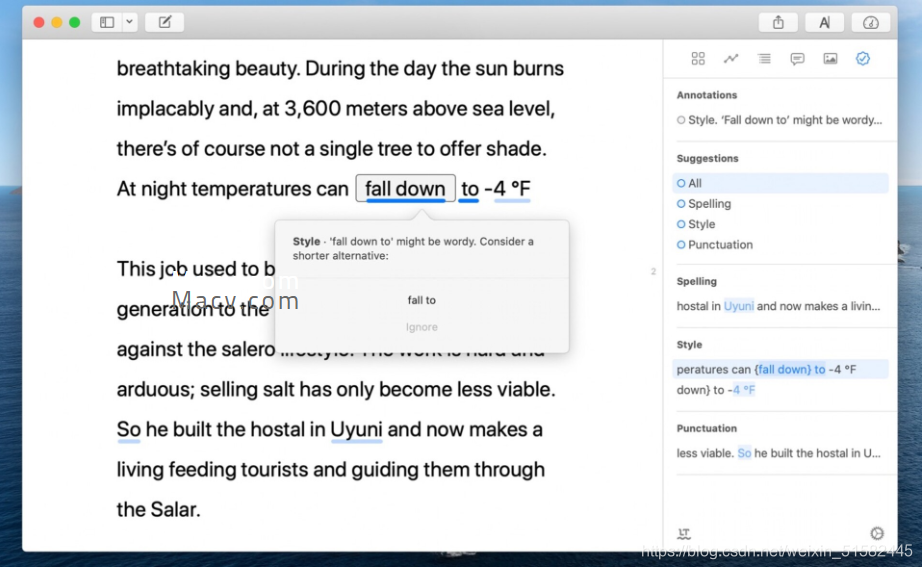Close the window with red button
Viewport: 923px width, 570px height.
pyautogui.click(x=39, y=22)
